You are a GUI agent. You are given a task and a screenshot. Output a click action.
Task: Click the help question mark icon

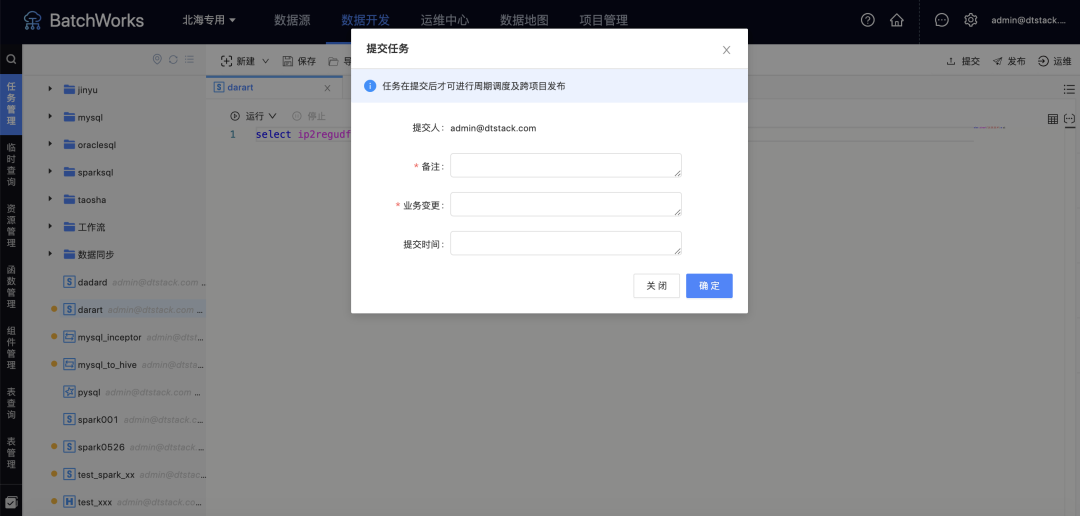tap(867, 20)
